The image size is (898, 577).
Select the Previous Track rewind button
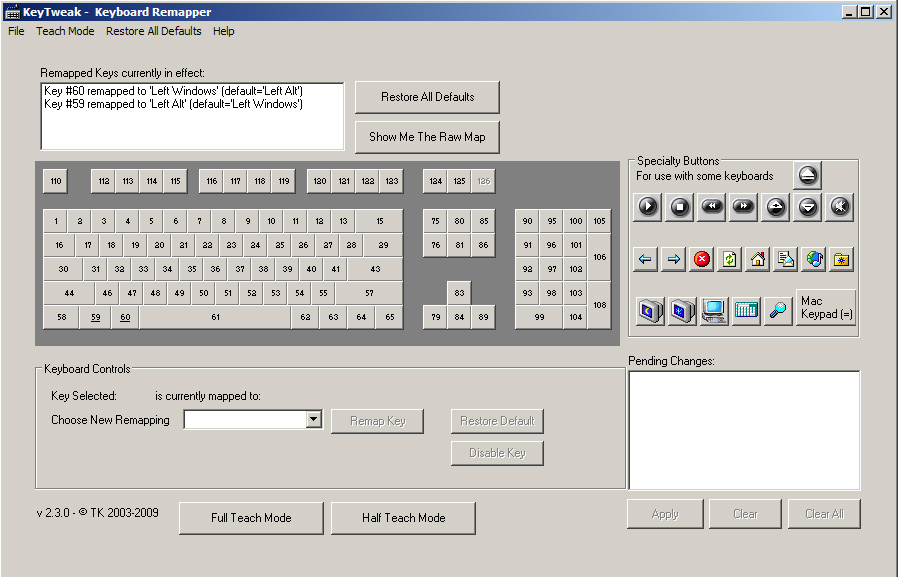coord(712,207)
